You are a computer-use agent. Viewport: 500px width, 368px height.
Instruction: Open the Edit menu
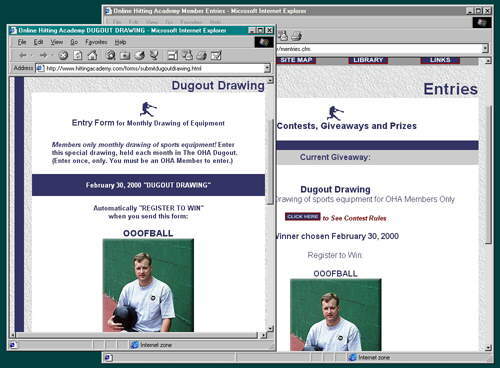[x=38, y=42]
